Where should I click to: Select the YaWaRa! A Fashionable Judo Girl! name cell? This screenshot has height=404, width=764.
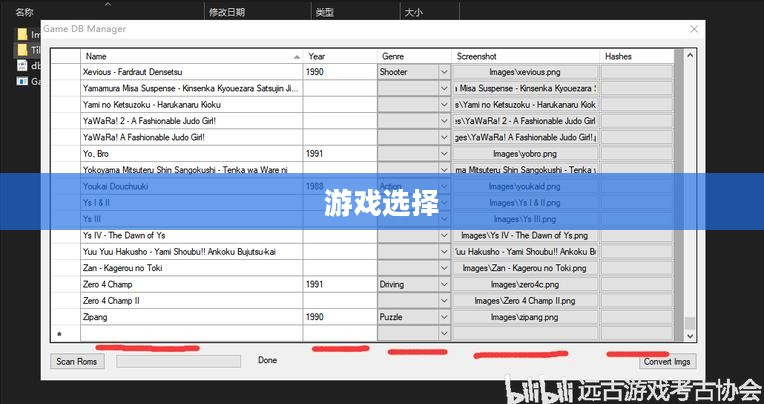tap(191, 137)
